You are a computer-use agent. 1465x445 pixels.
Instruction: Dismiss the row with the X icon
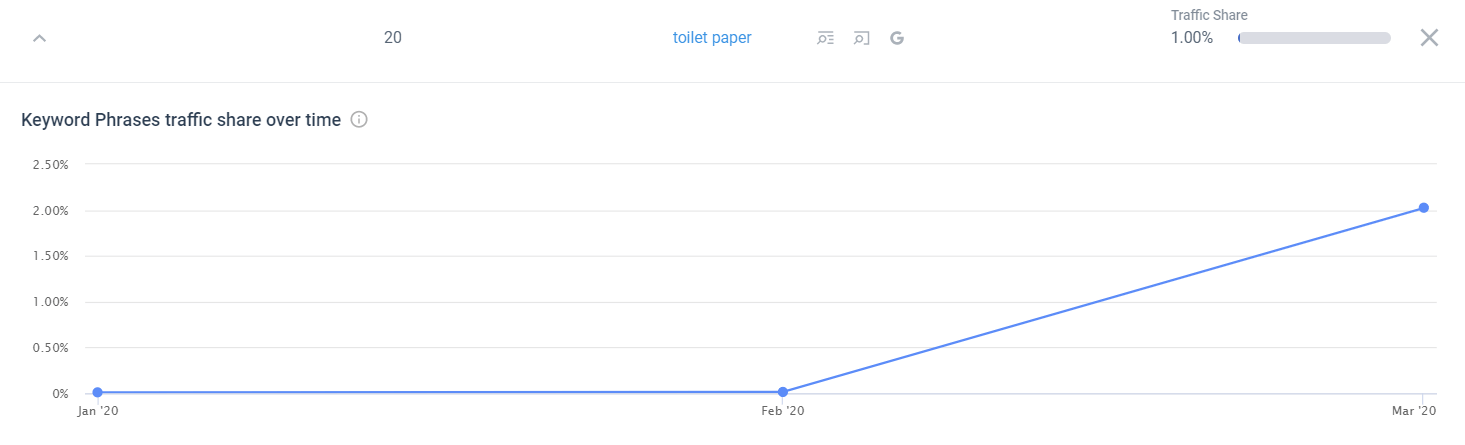tap(1429, 38)
